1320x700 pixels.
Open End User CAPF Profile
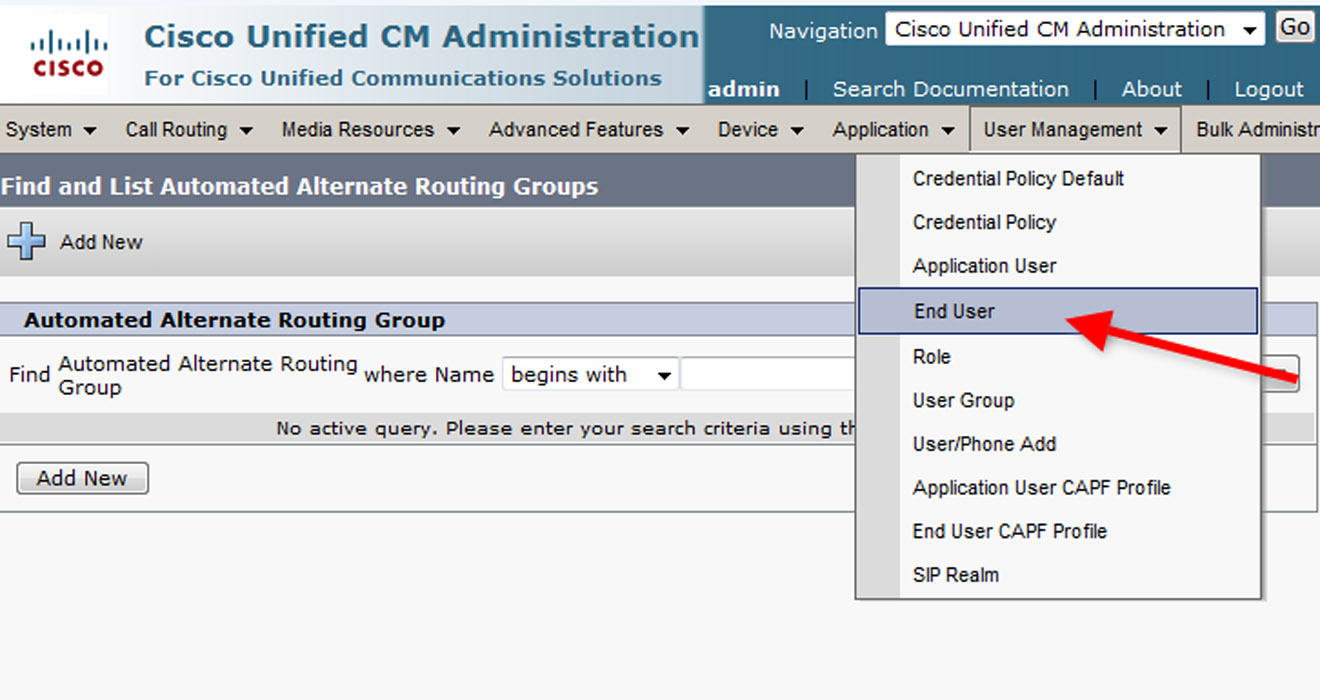click(1009, 531)
